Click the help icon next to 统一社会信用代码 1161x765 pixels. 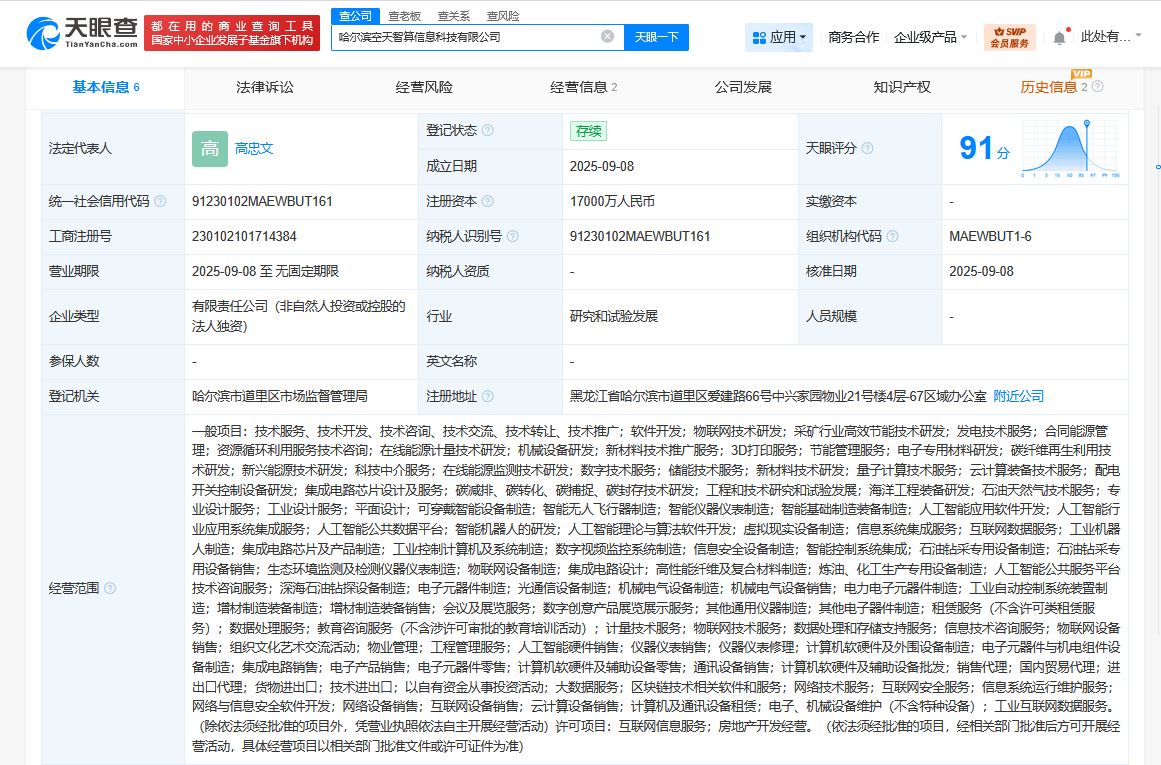click(158, 201)
